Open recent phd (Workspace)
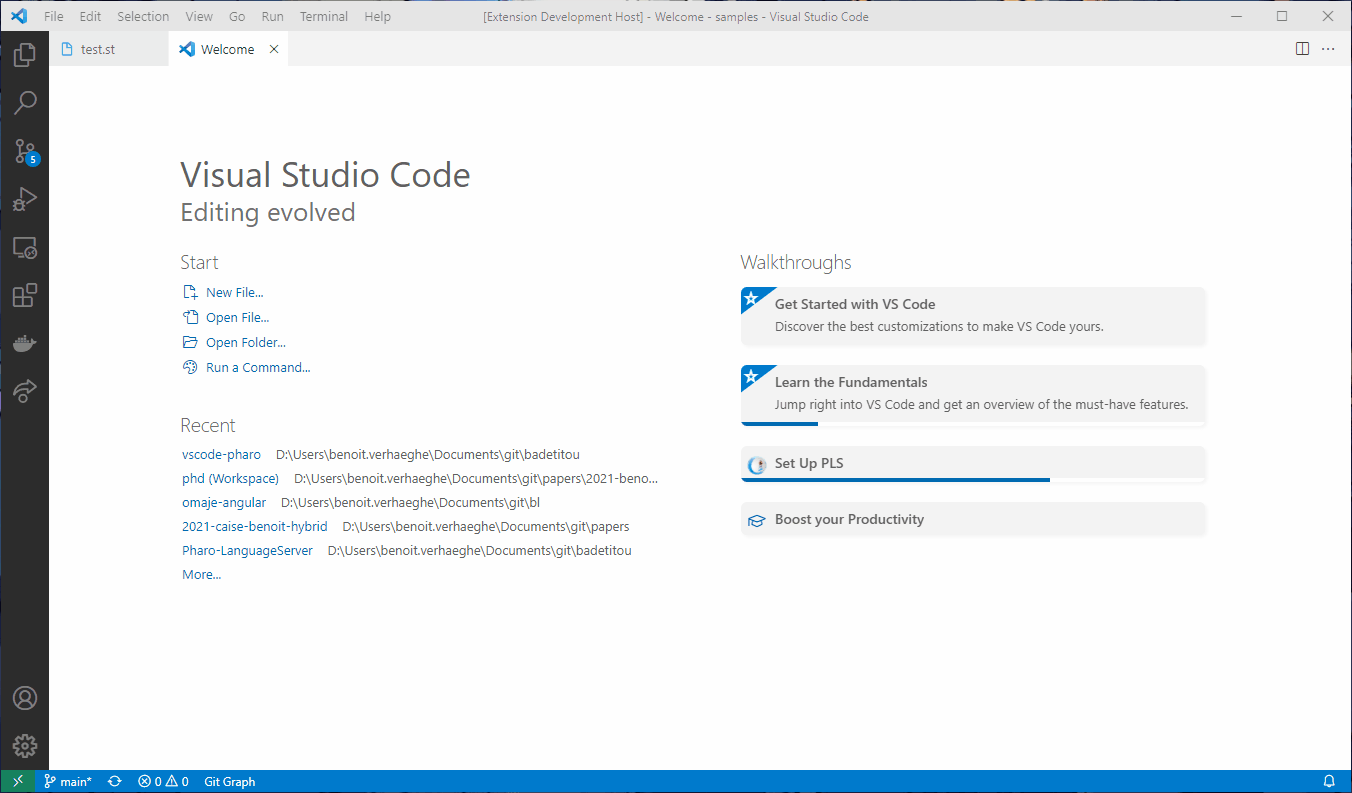The width and height of the screenshot is (1352, 793). pyautogui.click(x=230, y=479)
